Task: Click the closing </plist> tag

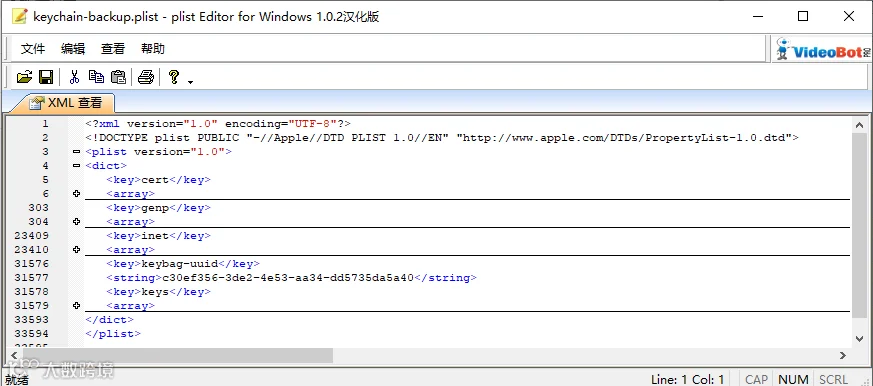Action: point(113,334)
